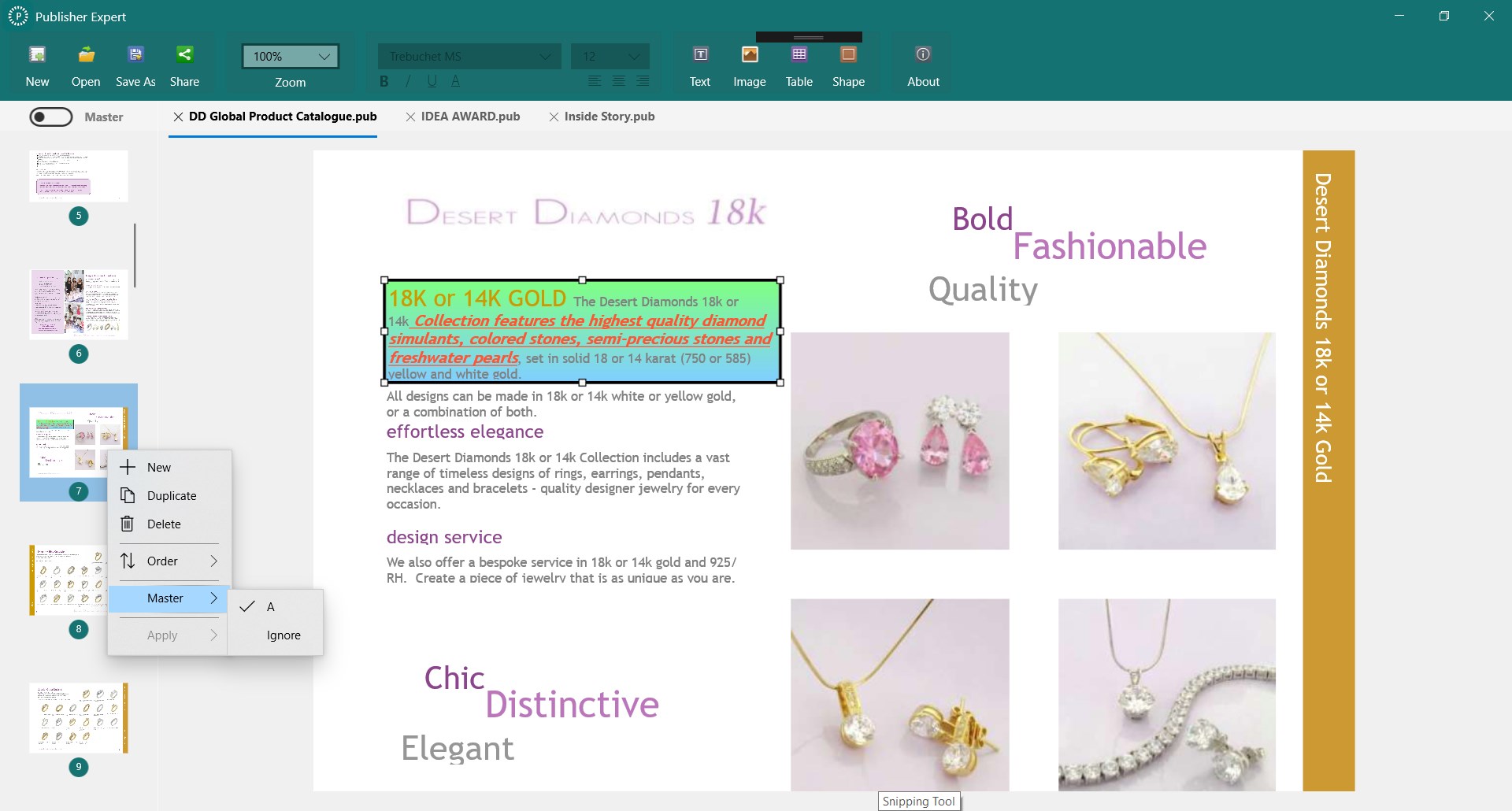The width and height of the screenshot is (1512, 811).
Task: Close the Inside Story.pub tab
Action: click(x=554, y=117)
